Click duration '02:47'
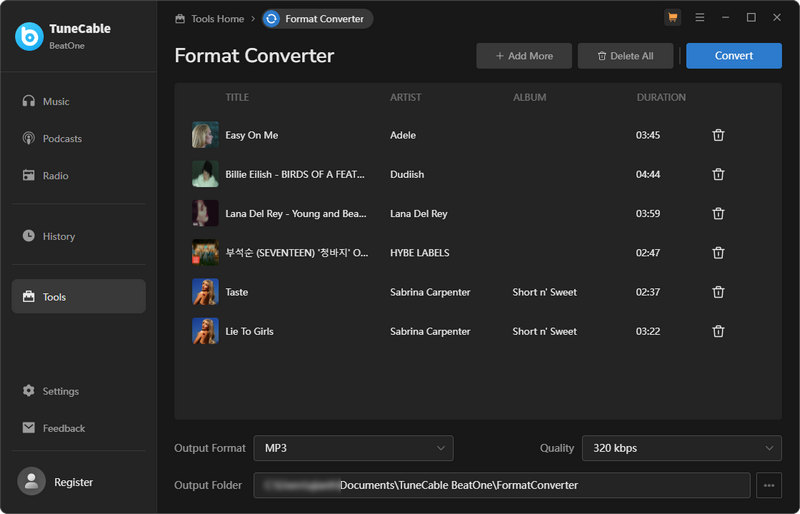This screenshot has height=514, width=800. 648,253
